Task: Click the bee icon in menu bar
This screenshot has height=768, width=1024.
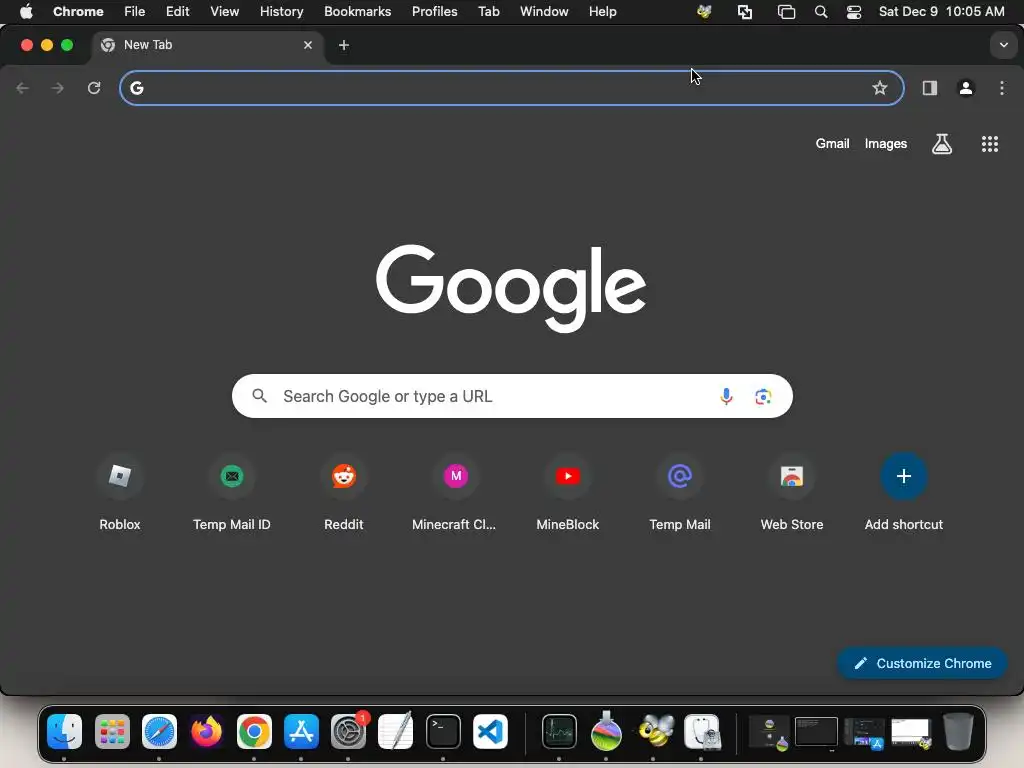Action: click(x=704, y=12)
